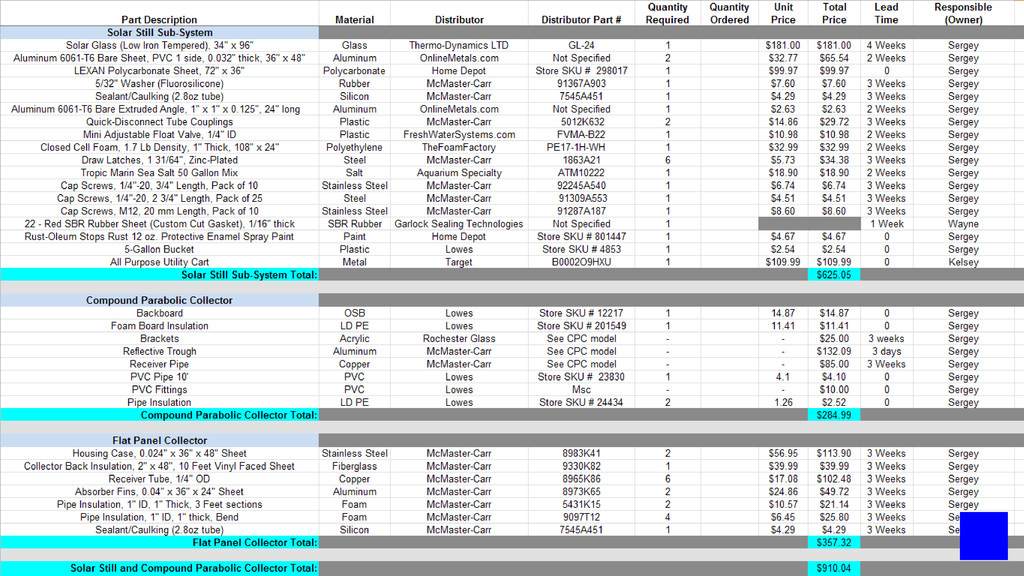Select Rochester Glass distributor cell
This screenshot has height=576, width=1024.
click(x=459, y=339)
